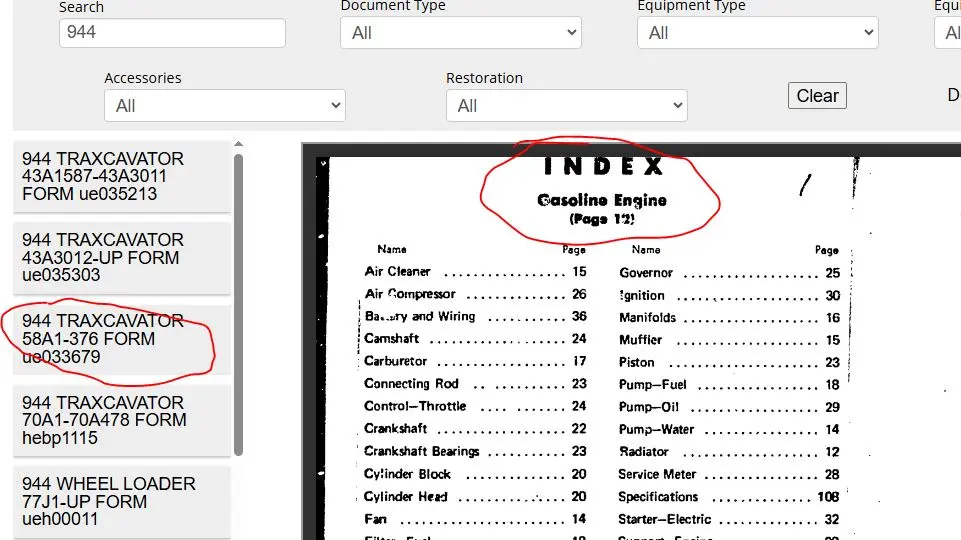The width and height of the screenshot is (961, 540).
Task: Open the Restoration dropdown
Action: click(x=567, y=105)
